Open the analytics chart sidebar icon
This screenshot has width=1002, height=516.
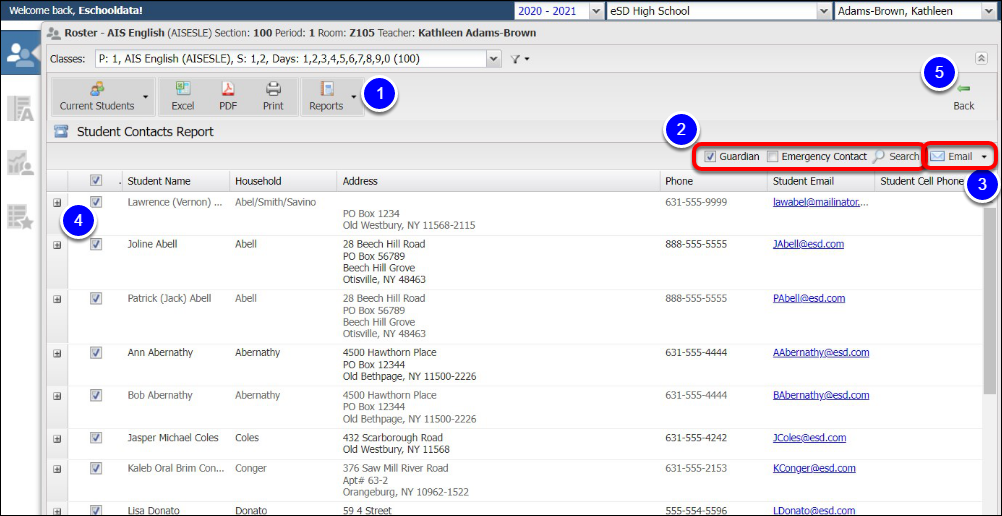coord(20,162)
